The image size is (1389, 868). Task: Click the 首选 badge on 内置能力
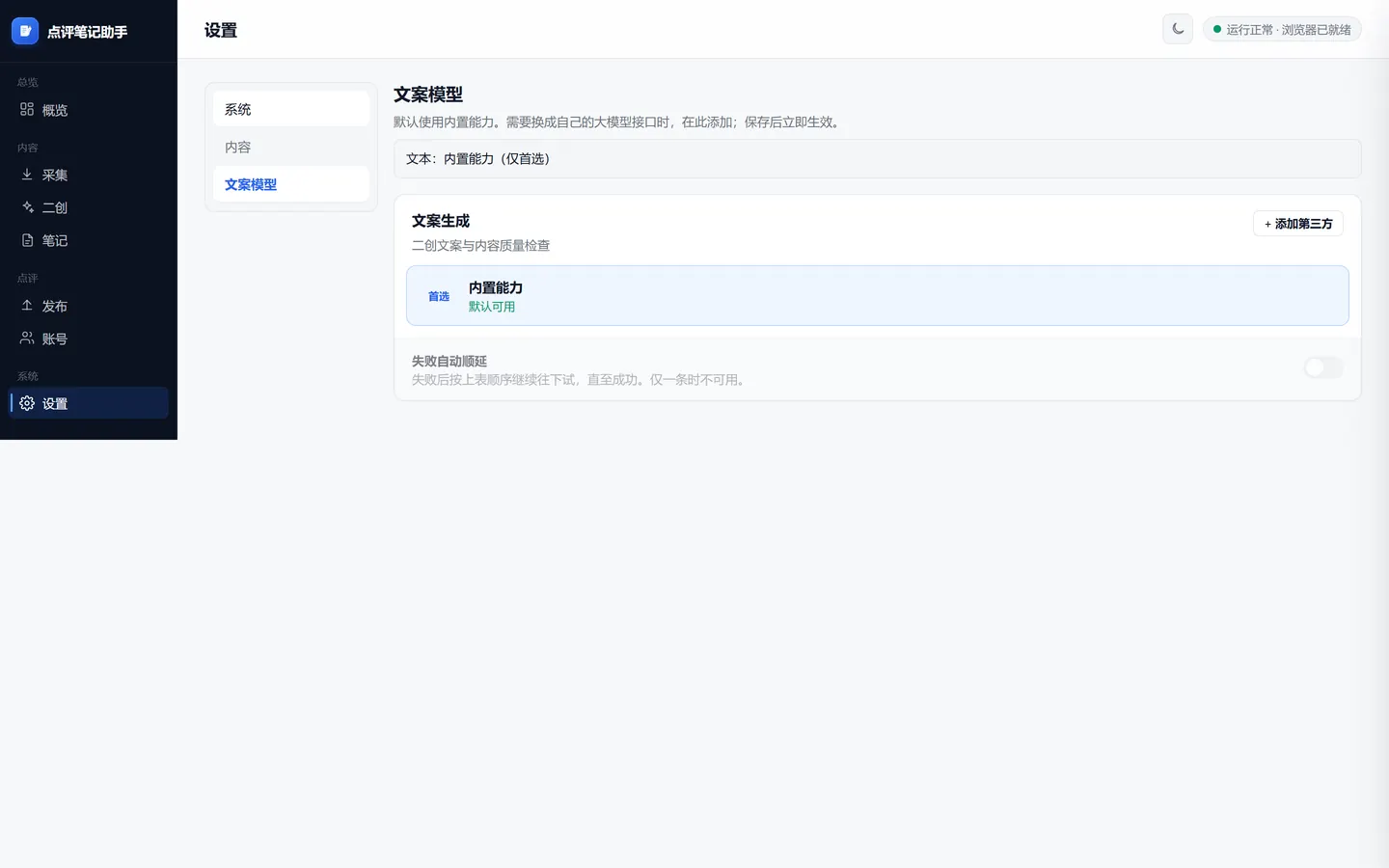(x=439, y=296)
